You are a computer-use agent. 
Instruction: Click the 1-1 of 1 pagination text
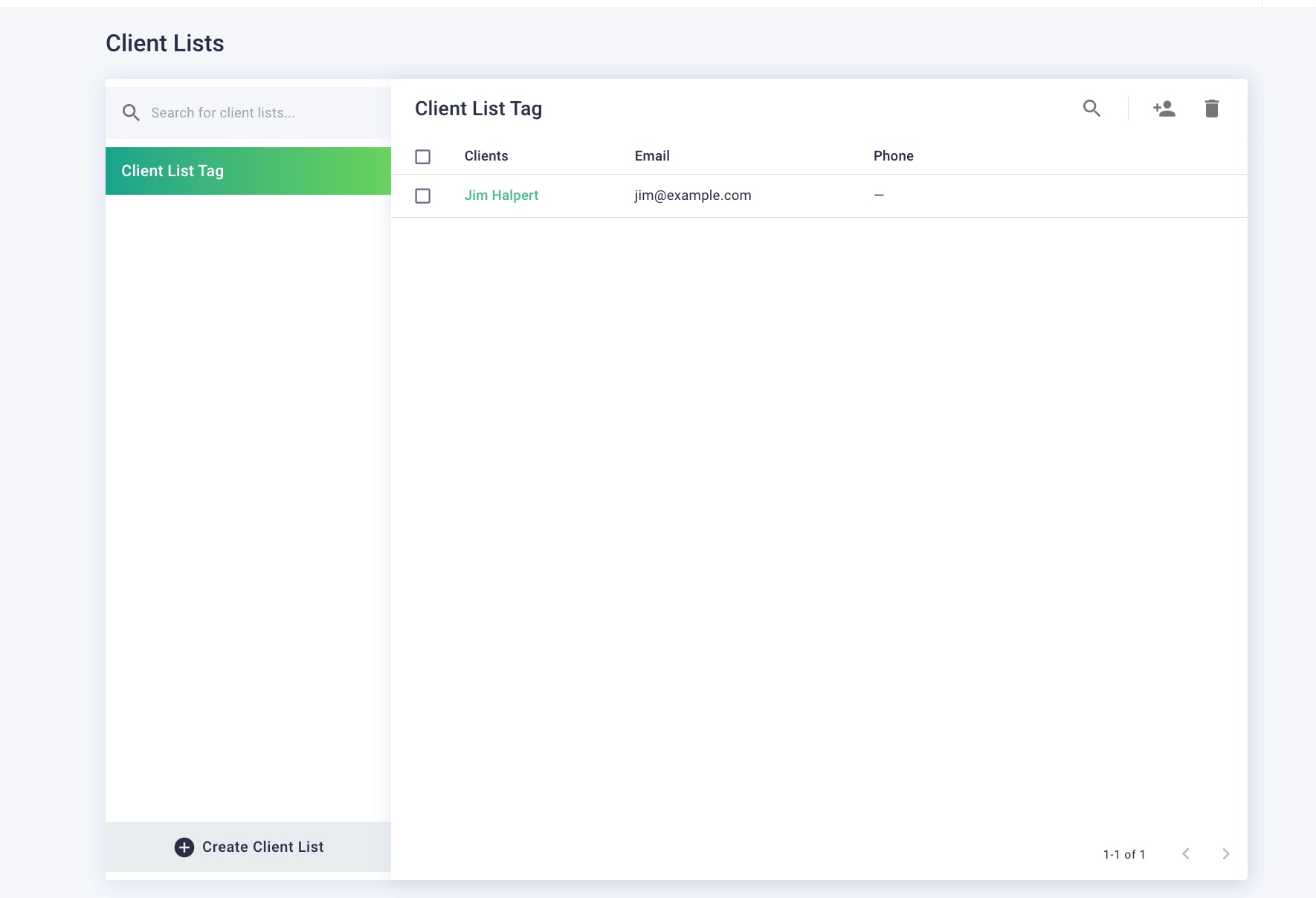point(1124,855)
